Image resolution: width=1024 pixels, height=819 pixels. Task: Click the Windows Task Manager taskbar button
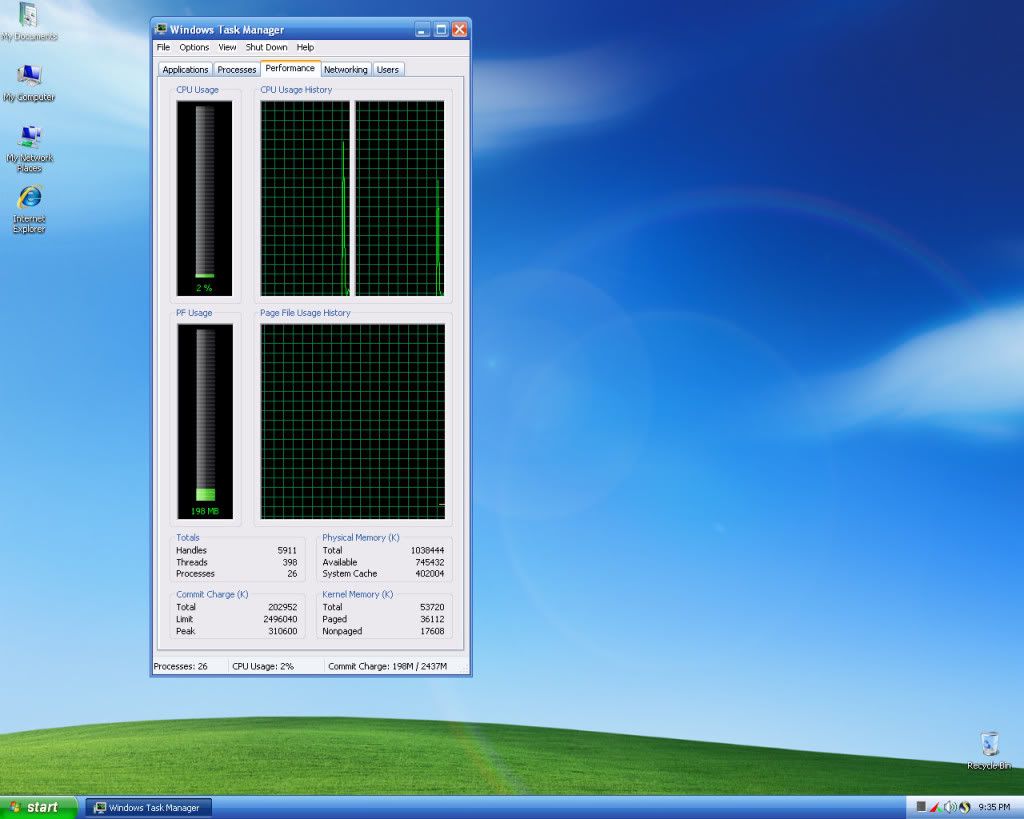(148, 807)
